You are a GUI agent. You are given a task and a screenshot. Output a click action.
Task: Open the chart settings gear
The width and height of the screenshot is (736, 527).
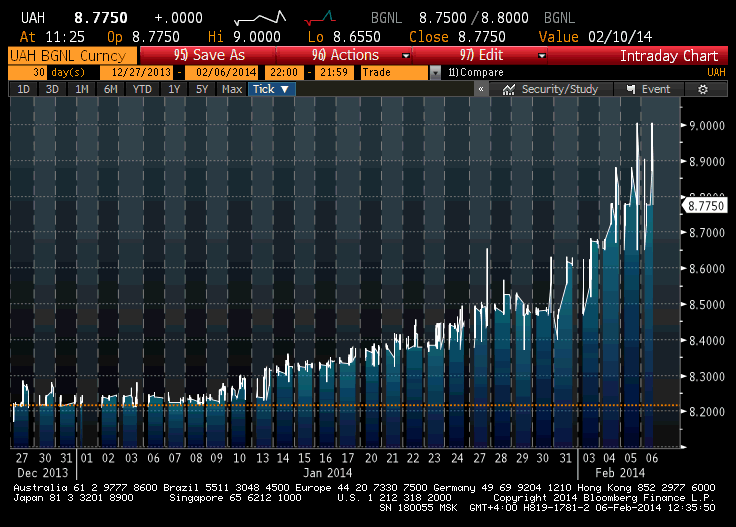703,89
